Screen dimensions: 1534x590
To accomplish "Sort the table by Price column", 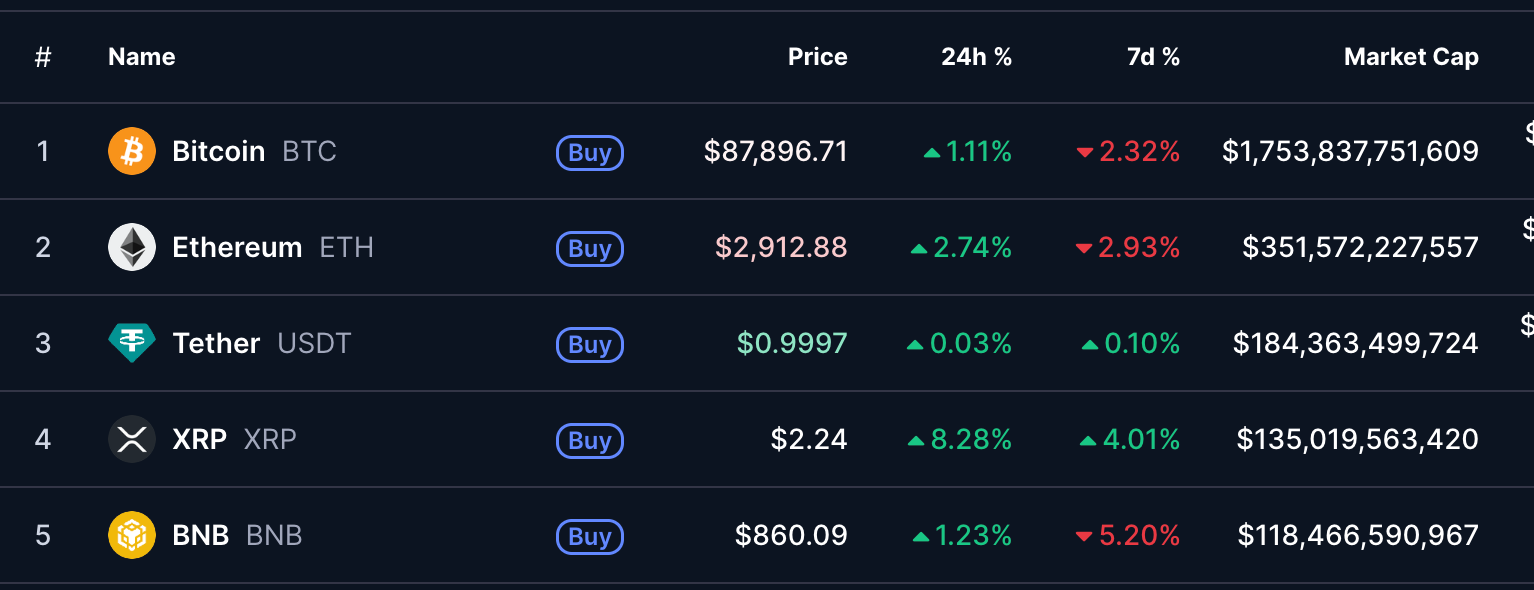I will click(817, 57).
